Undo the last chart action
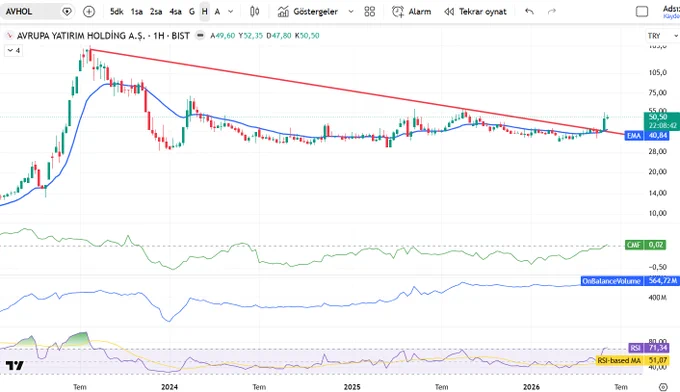This screenshot has width=680, height=392. (x=529, y=12)
